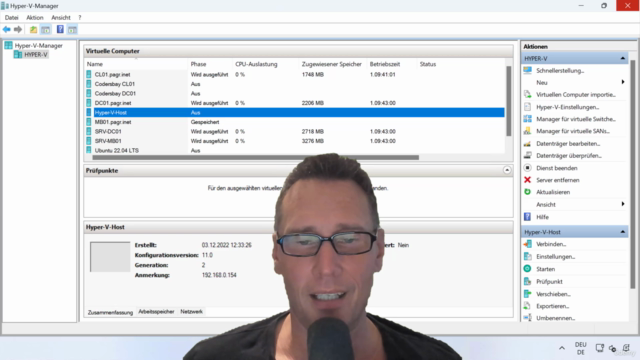This screenshot has width=640, height=360.
Task: Click the Prüfpunkt icon in Aktionen
Action: (527, 281)
